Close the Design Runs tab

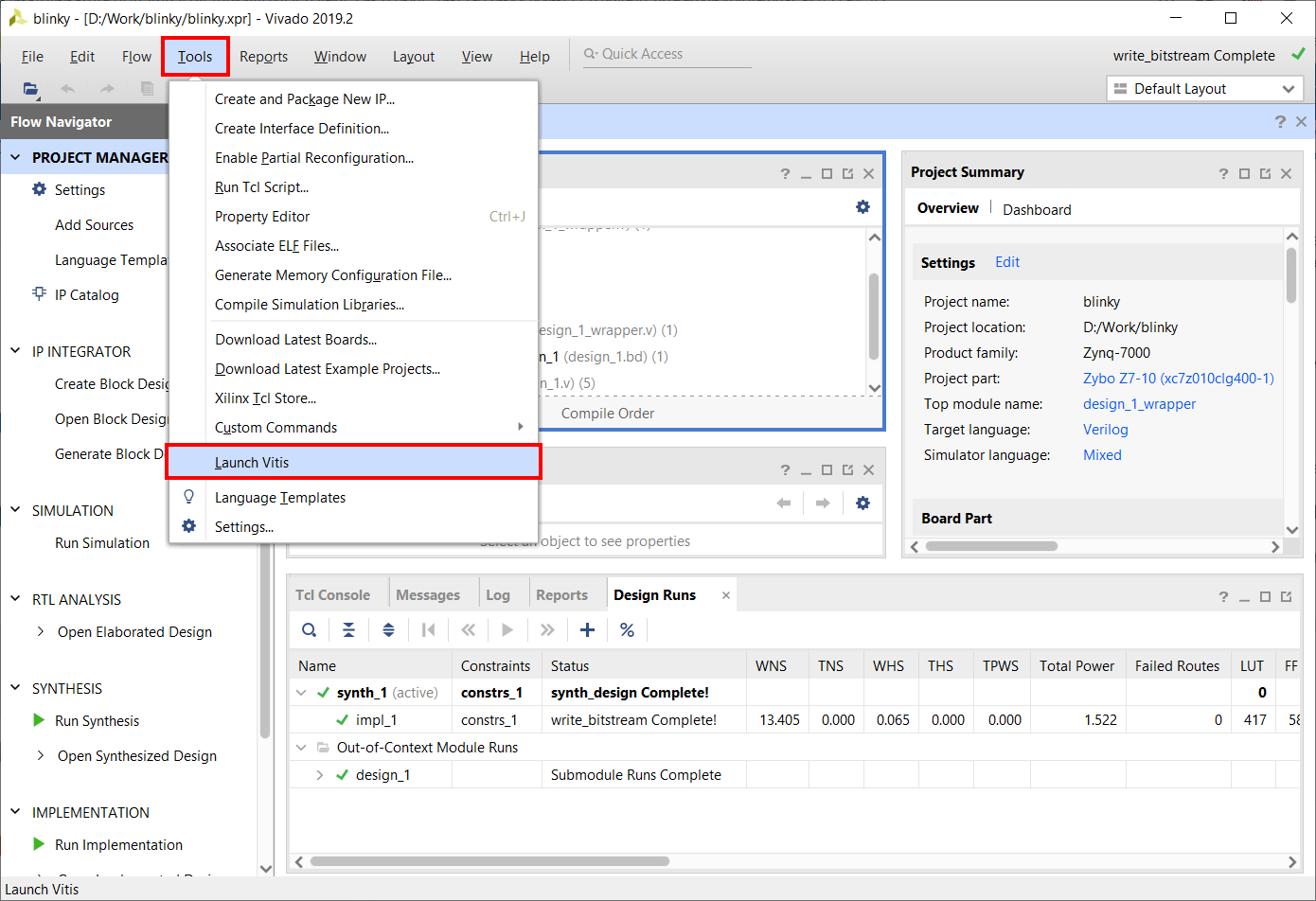(x=726, y=595)
